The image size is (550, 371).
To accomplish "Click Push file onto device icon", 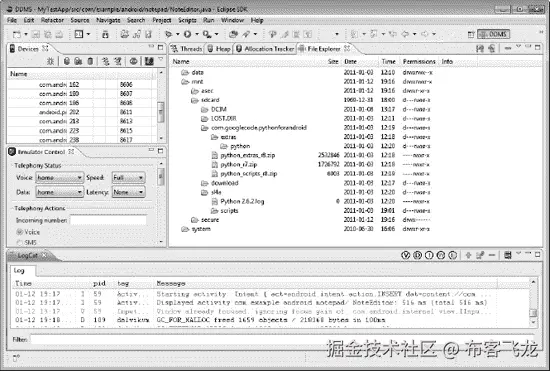I will [491, 48].
